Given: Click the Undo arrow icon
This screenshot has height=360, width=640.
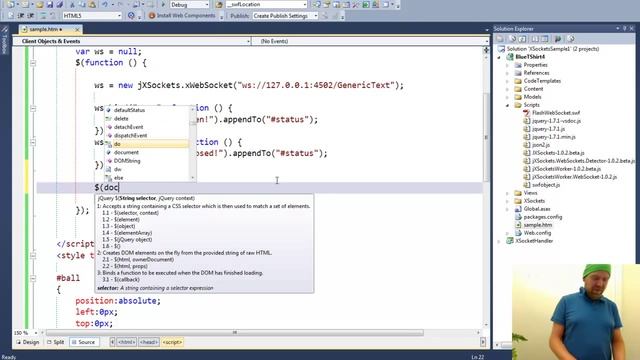Looking at the screenshot, I should point(105,4).
